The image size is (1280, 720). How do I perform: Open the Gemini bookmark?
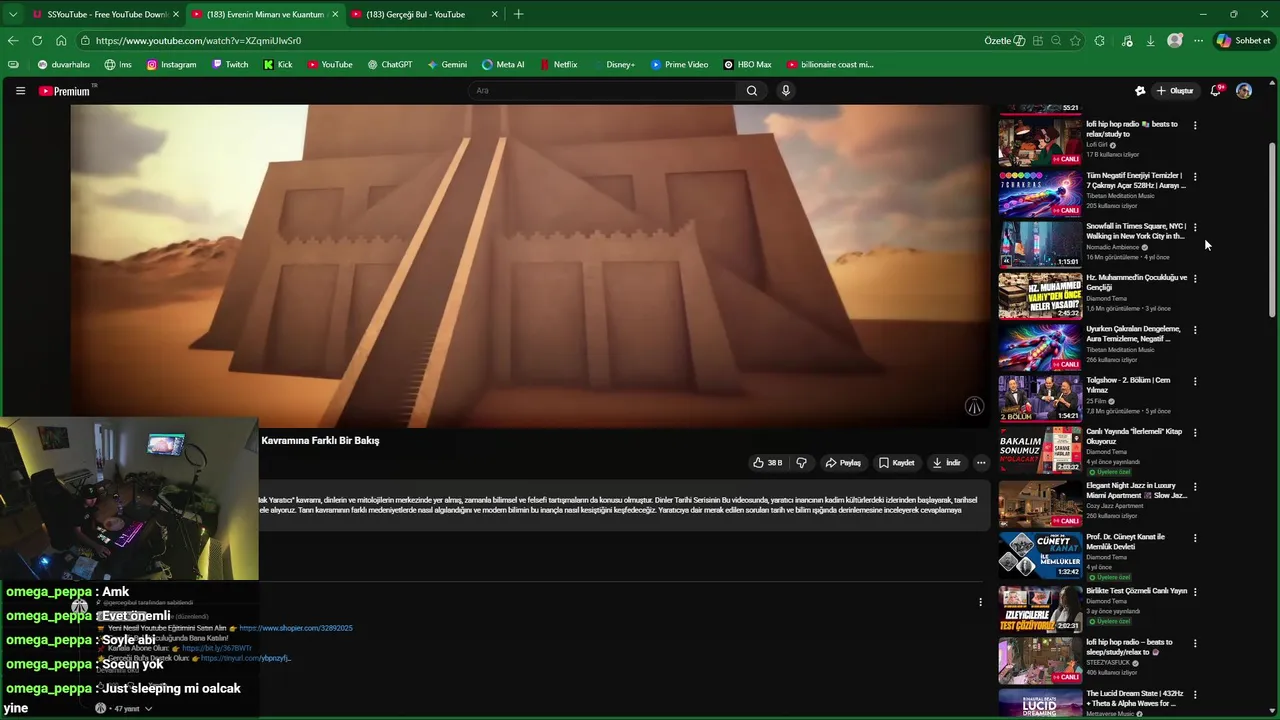447,64
